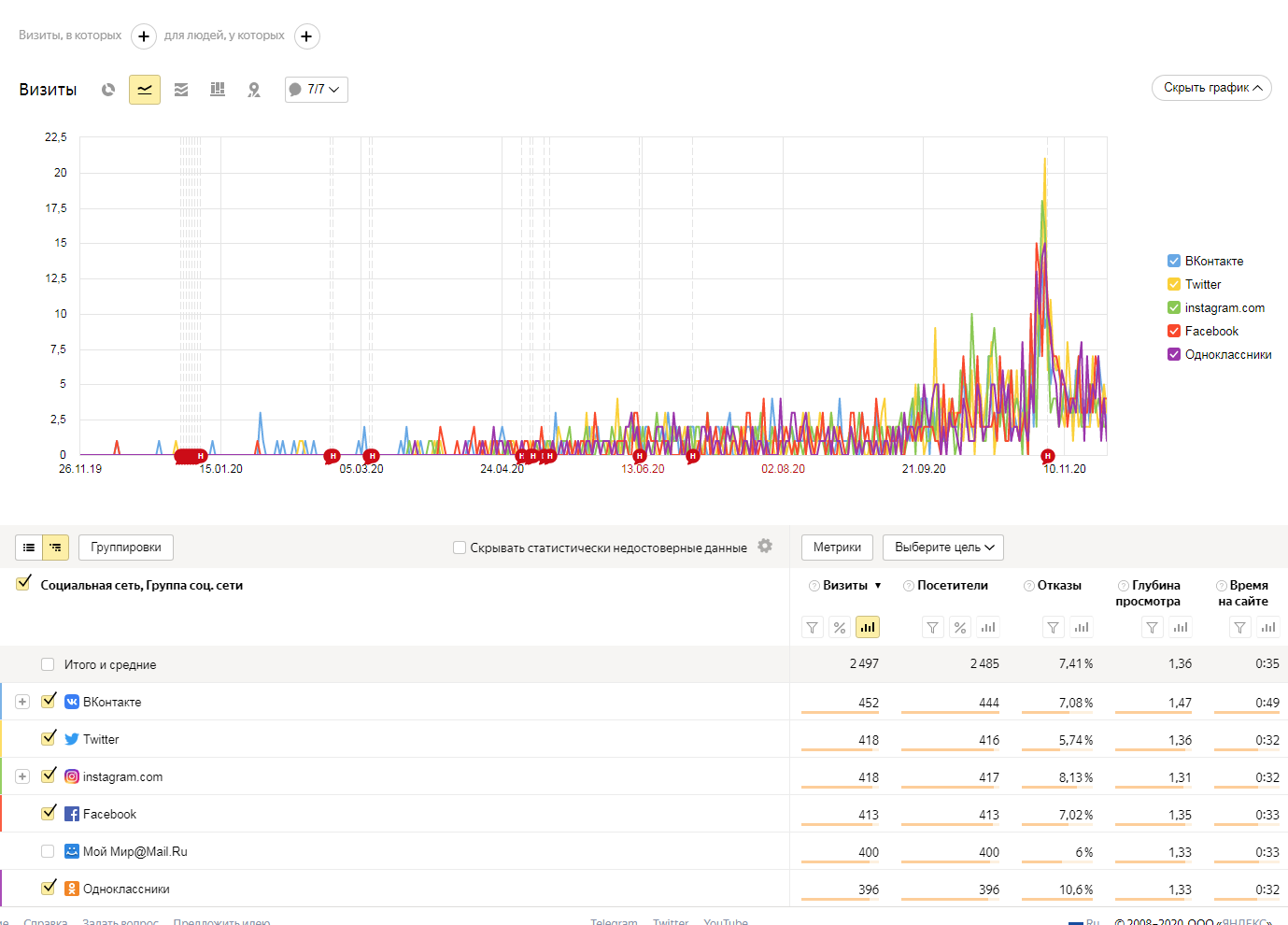The height and width of the screenshot is (925, 1288).
Task: Open the 7/7 annotations dropdown
Action: 317,90
